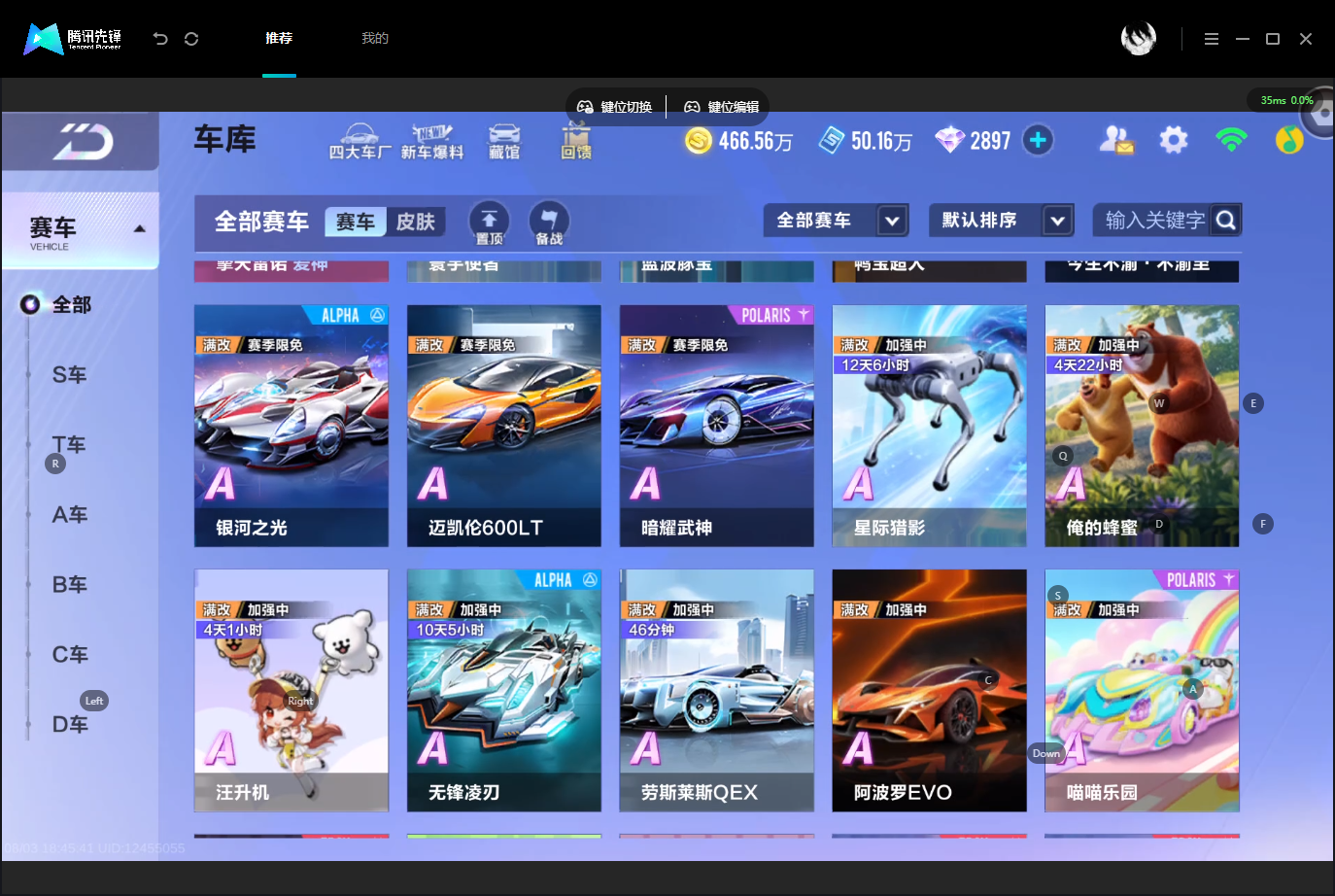Click the 12天6小时 timer on 星际猎影
The width and height of the screenshot is (1335, 896).
(x=875, y=365)
